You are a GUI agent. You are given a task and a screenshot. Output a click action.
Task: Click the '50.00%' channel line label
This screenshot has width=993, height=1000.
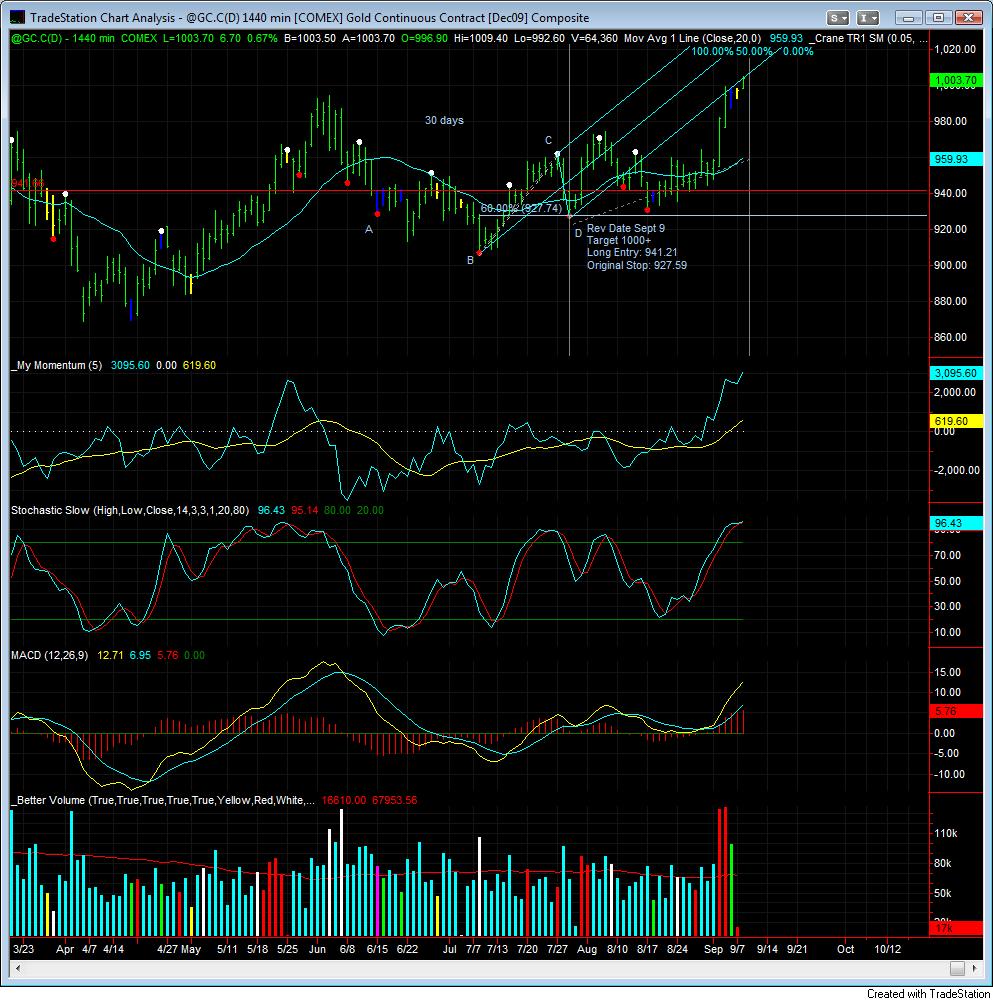point(753,52)
